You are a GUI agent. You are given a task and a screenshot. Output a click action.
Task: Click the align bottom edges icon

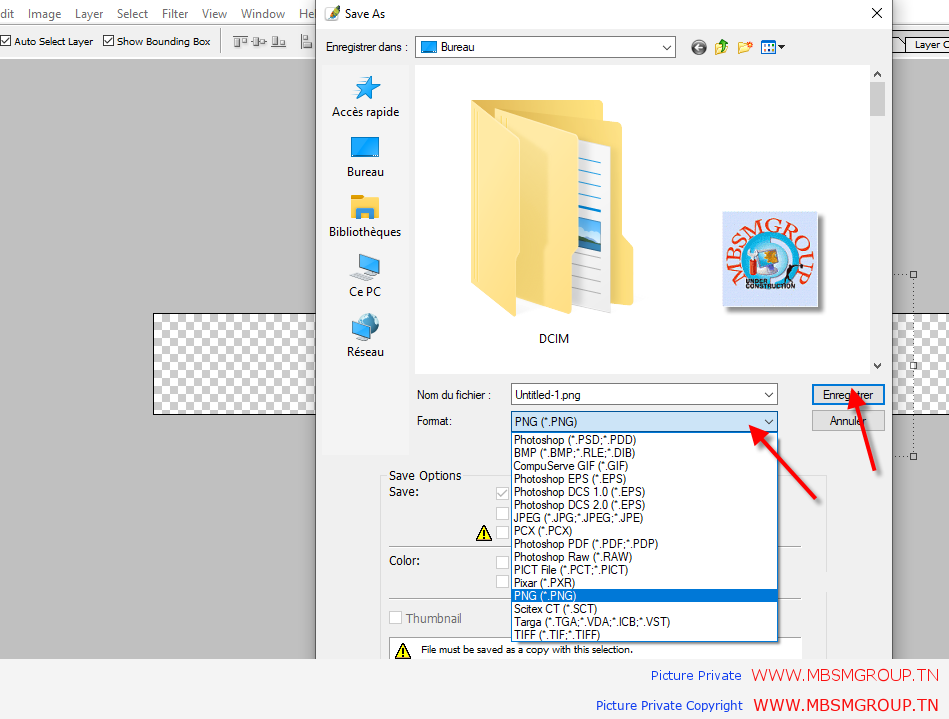[278, 42]
